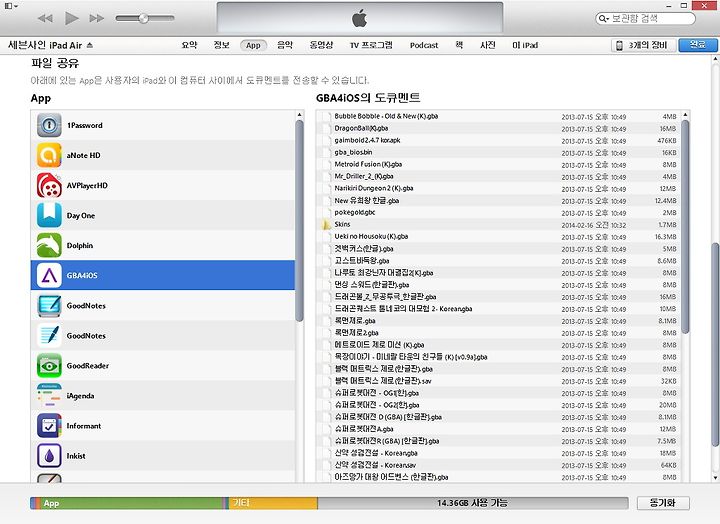Select 블랙 매트릭스 제로(한글판).sav file
This screenshot has width=720, height=524.
point(498,381)
